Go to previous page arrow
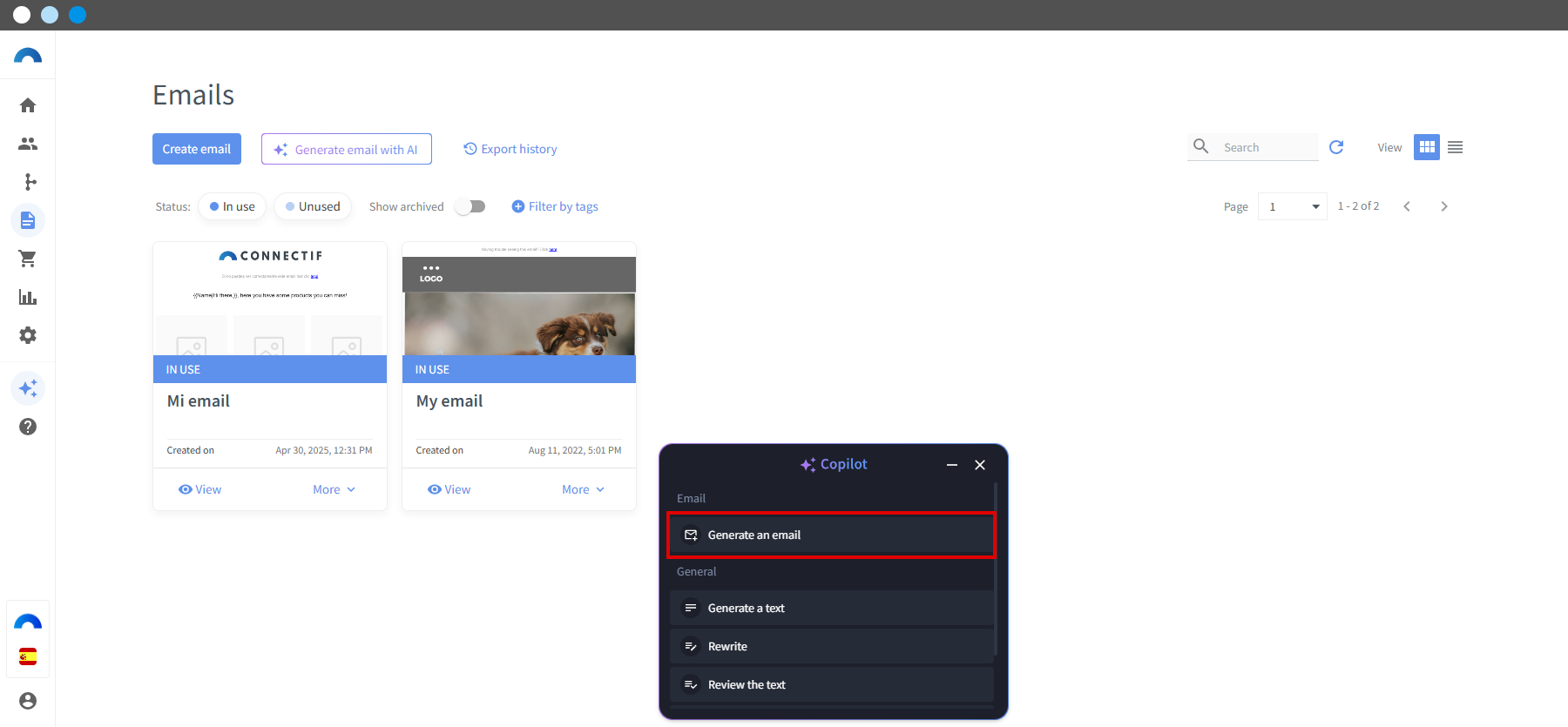The image size is (1568, 727). 1407,206
